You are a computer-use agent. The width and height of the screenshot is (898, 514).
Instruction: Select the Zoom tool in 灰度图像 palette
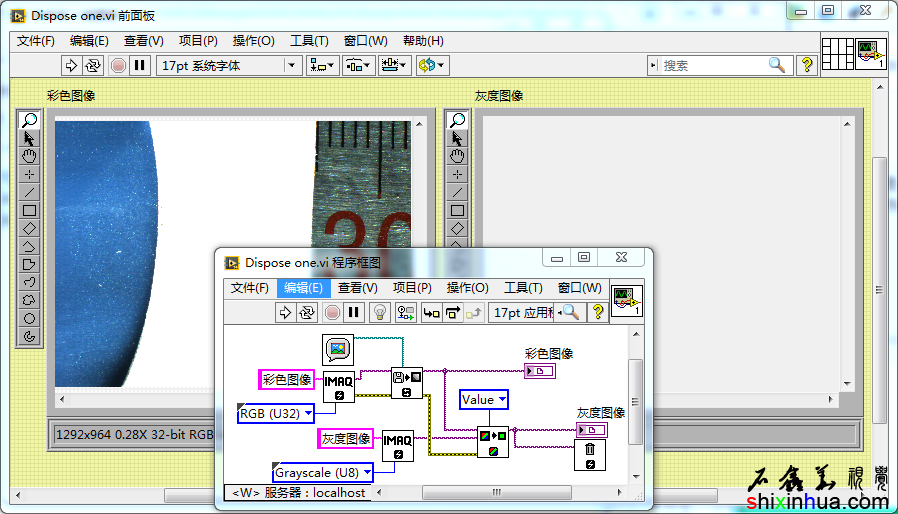pyautogui.click(x=457, y=120)
